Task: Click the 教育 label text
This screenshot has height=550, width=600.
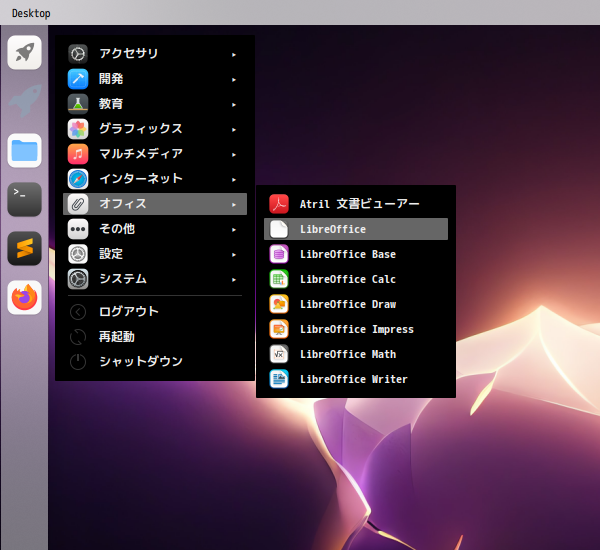Action: coord(111,104)
